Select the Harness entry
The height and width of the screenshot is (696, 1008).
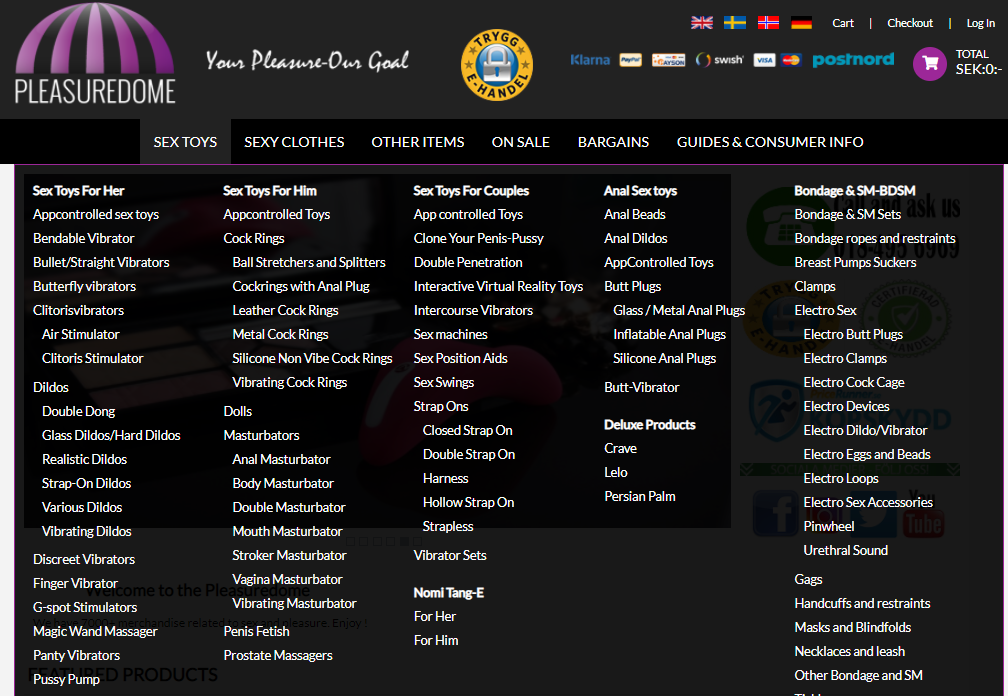pyautogui.click(x=446, y=479)
